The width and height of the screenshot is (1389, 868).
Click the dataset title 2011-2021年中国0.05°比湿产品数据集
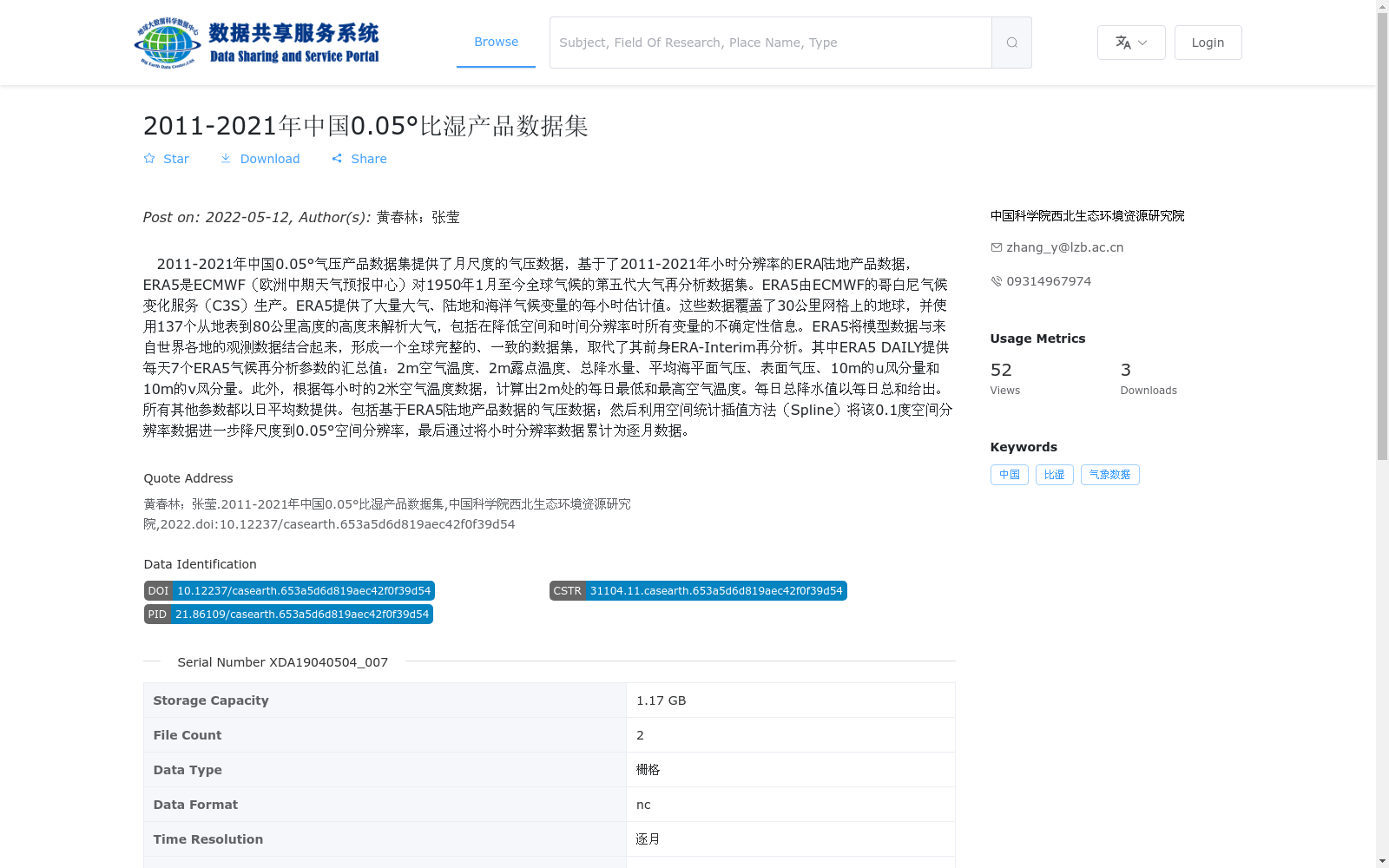pos(365,126)
